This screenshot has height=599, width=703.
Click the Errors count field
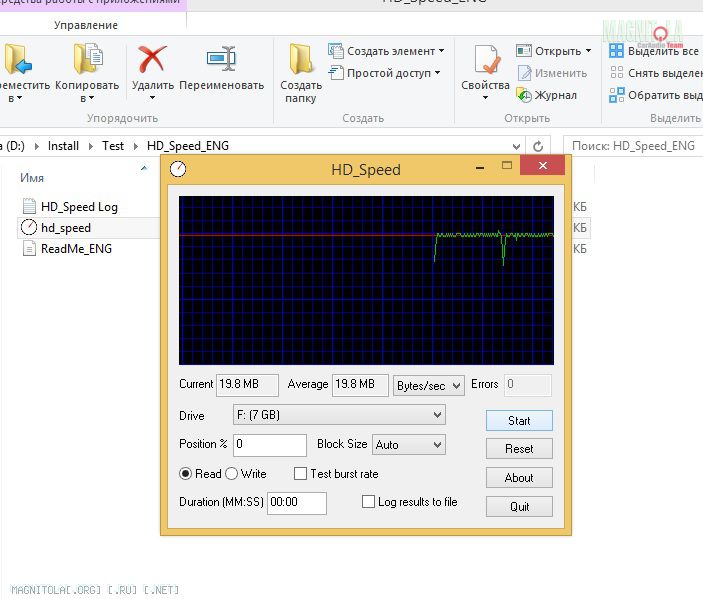pyautogui.click(x=528, y=385)
